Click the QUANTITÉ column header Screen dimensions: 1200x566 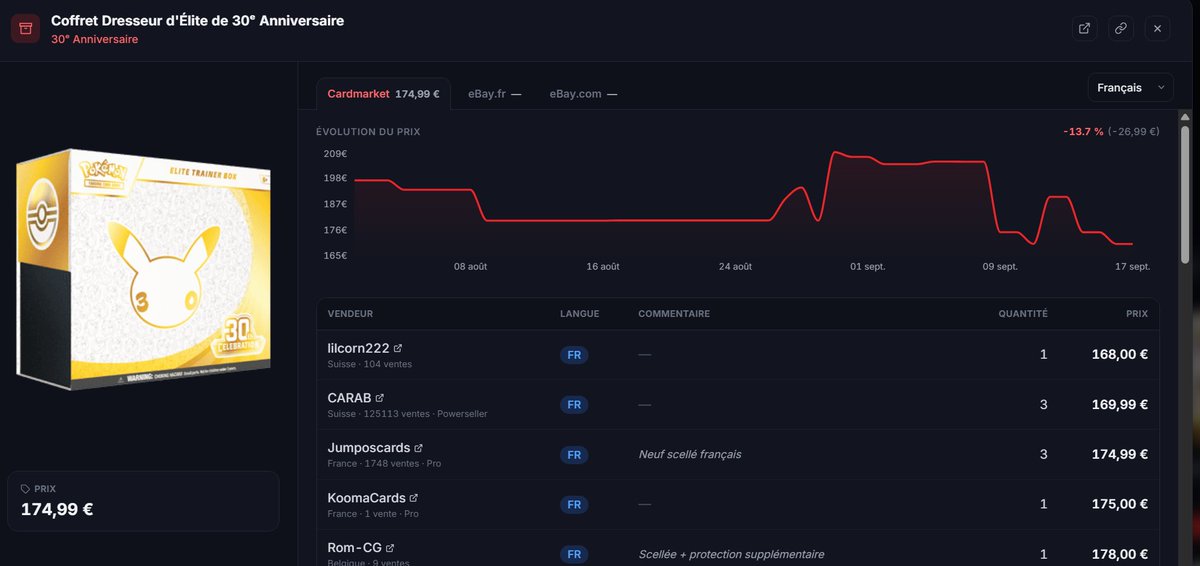click(x=1023, y=314)
